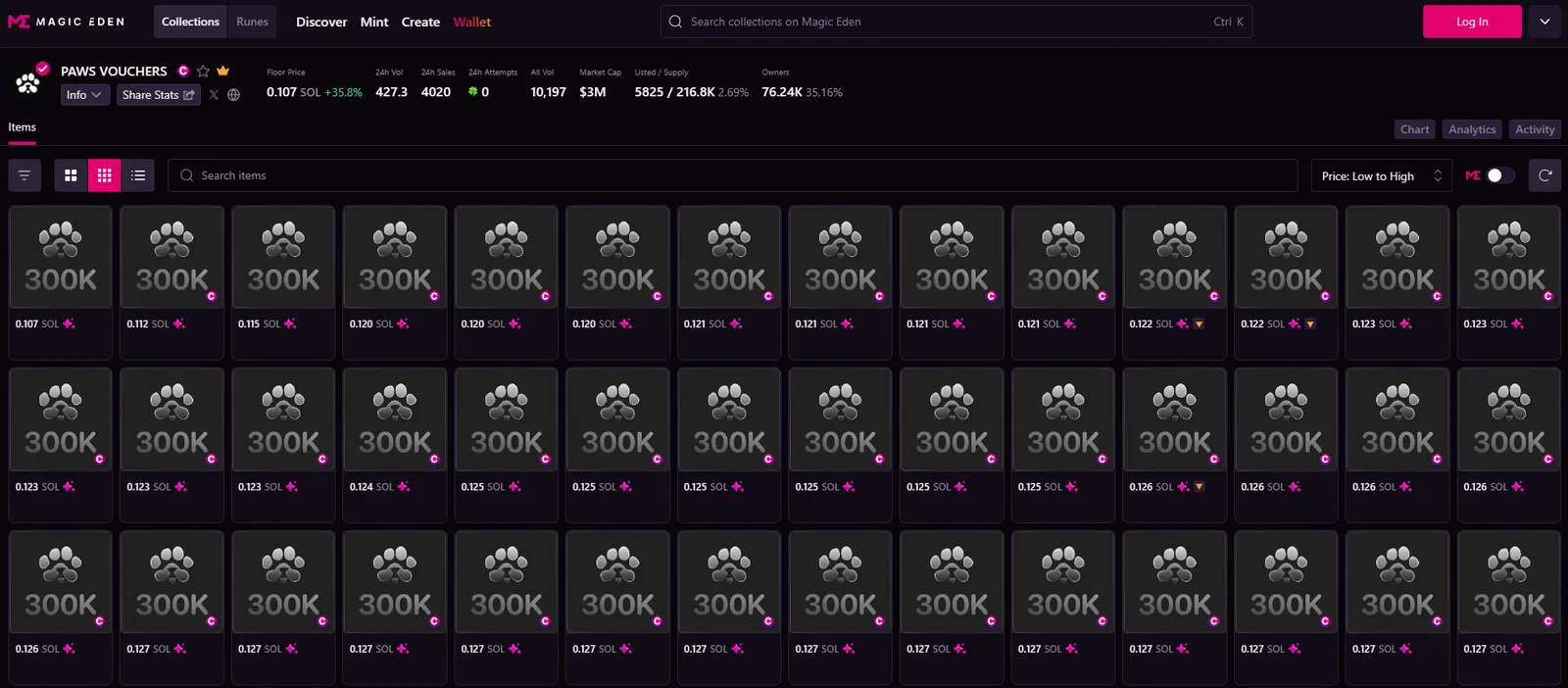Image resolution: width=1568 pixels, height=688 pixels.
Task: Click the PAWS collection avatar
Action: [x=28, y=82]
